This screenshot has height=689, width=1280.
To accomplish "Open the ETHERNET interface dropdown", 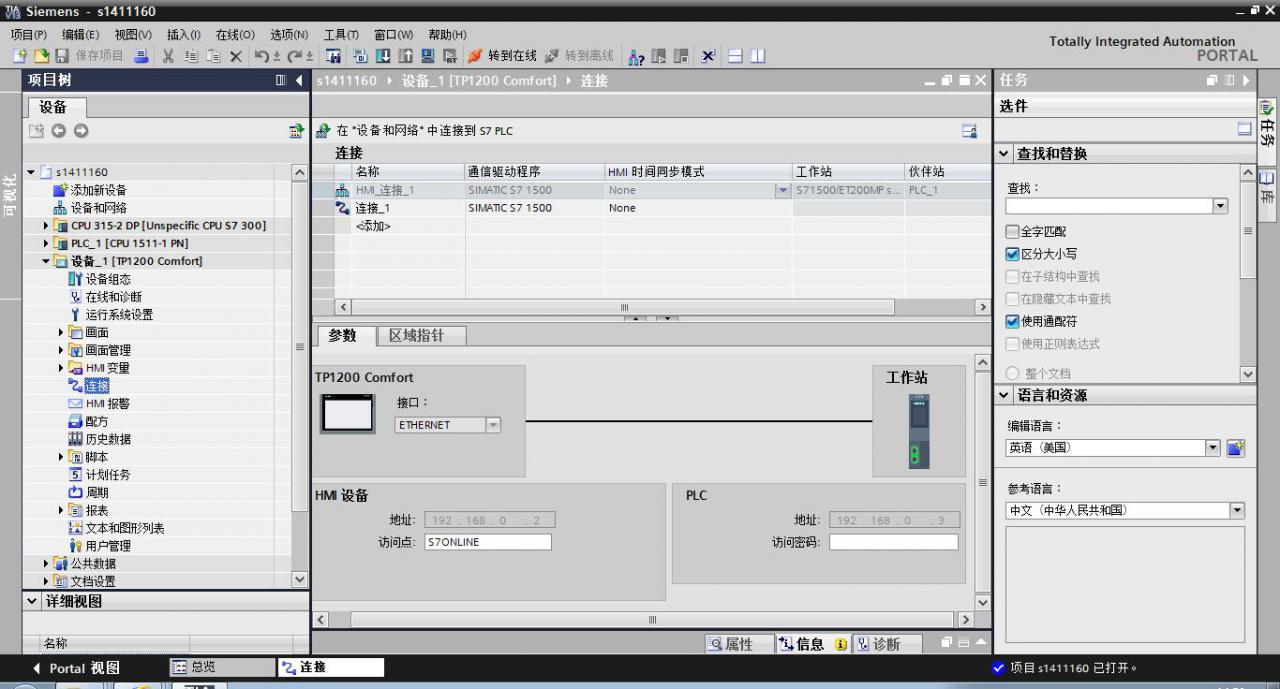I will tap(493, 425).
